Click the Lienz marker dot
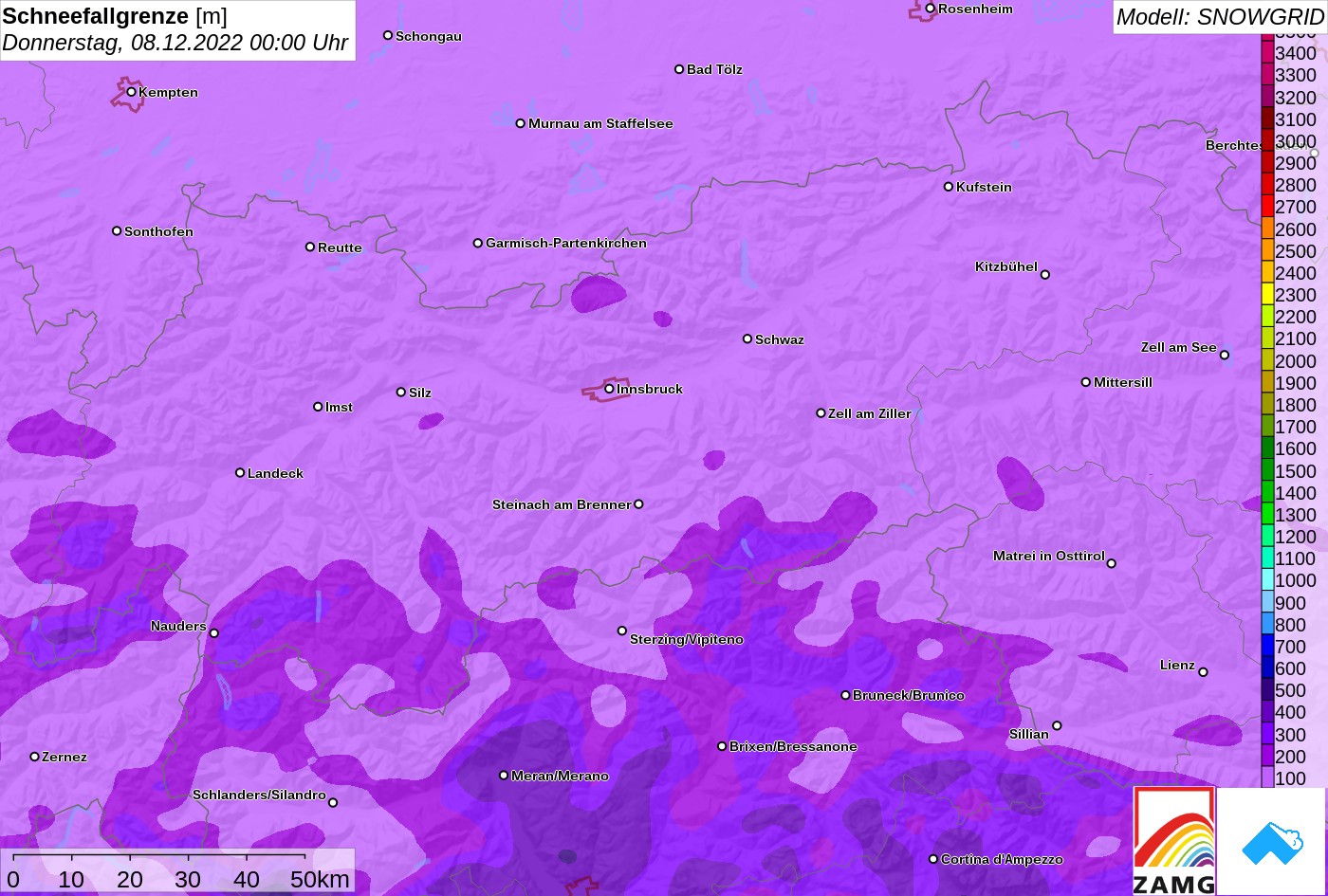 point(1203,672)
